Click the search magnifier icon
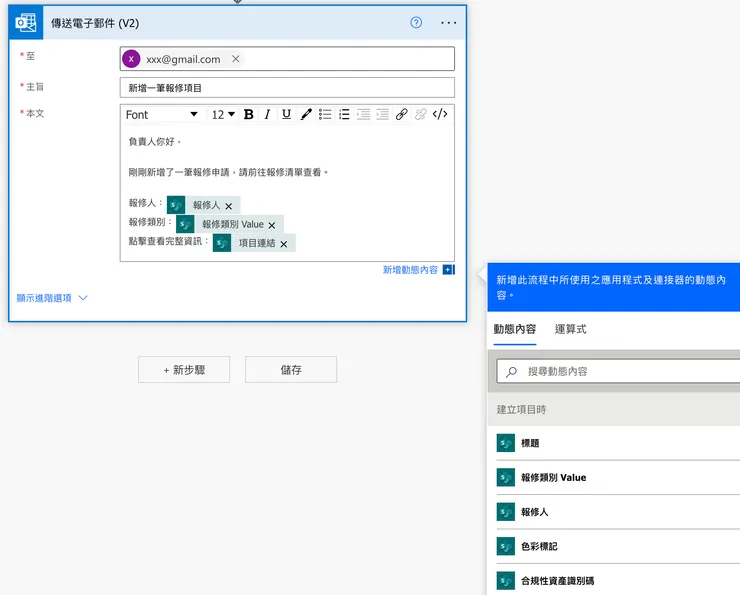This screenshot has width=740, height=595. click(511, 372)
